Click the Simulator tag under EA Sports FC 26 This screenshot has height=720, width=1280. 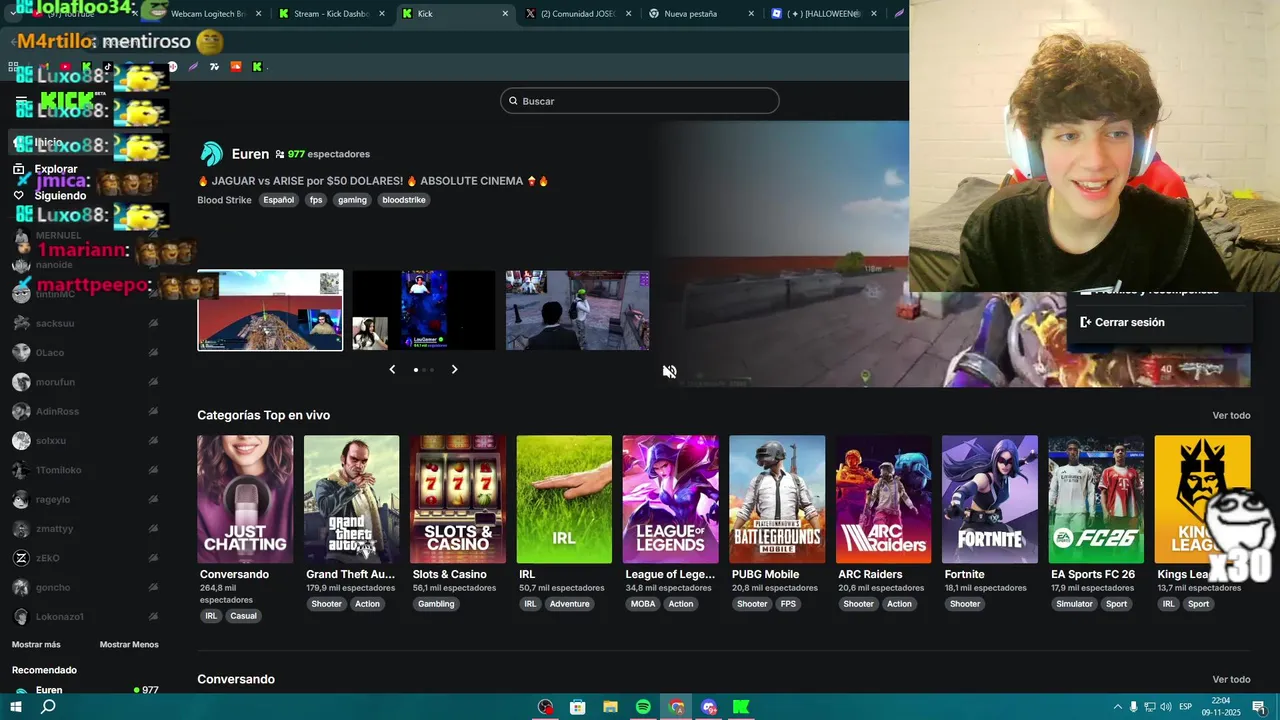tap(1074, 604)
